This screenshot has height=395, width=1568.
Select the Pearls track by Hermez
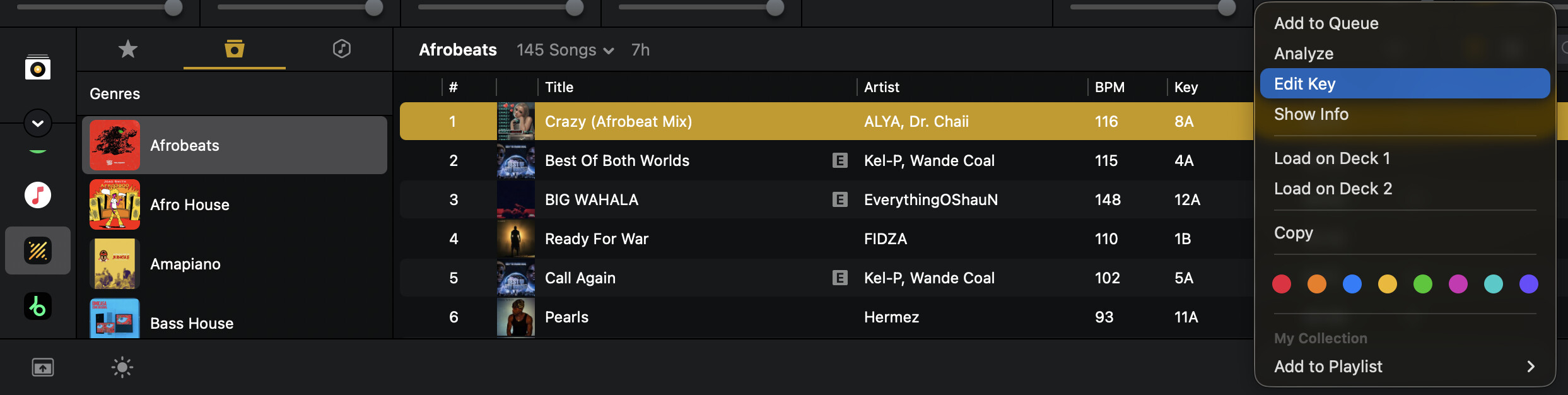coord(566,317)
